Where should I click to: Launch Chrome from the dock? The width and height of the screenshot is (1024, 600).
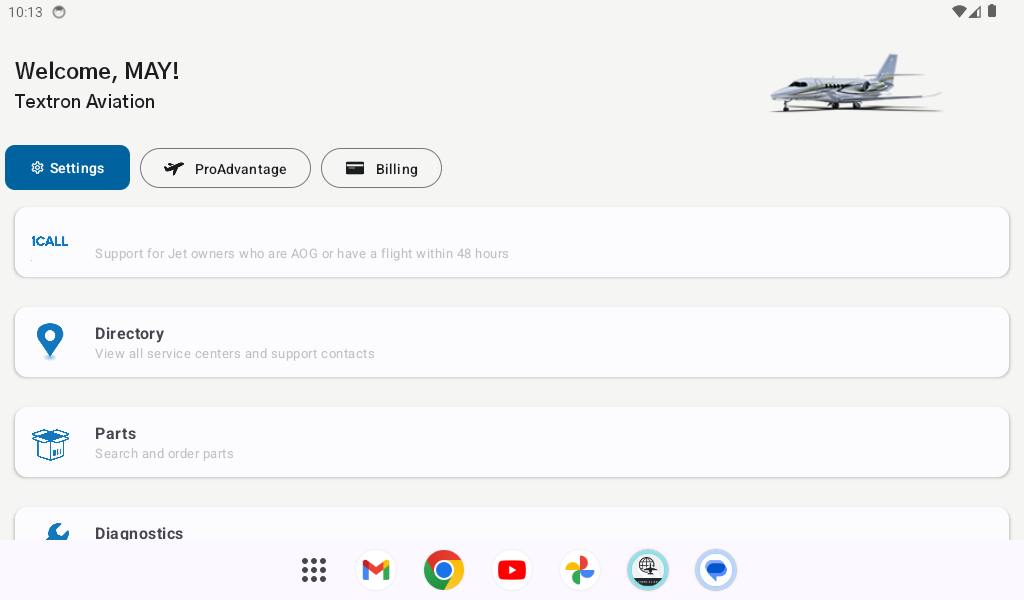(444, 570)
